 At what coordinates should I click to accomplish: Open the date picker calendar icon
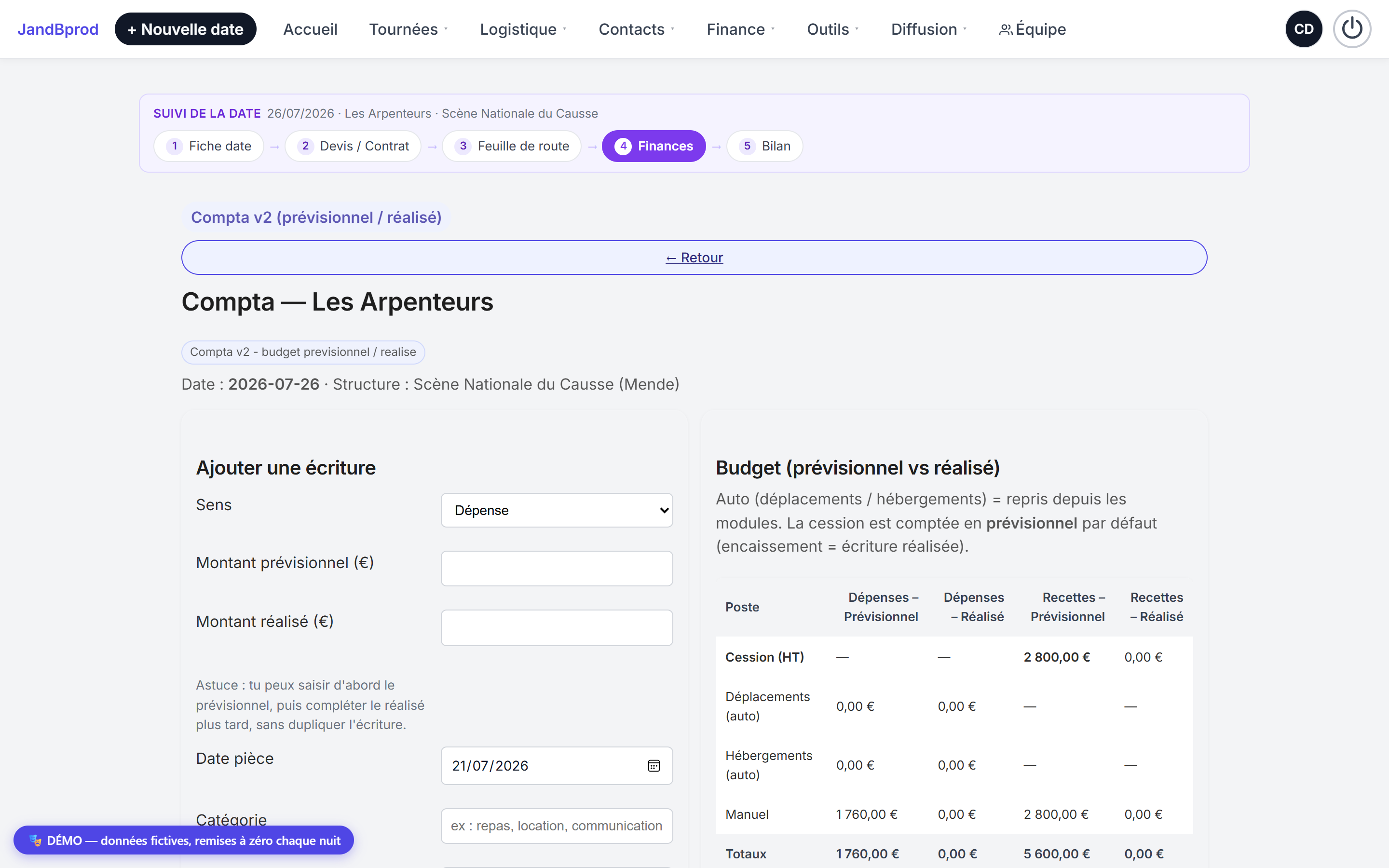[654, 765]
